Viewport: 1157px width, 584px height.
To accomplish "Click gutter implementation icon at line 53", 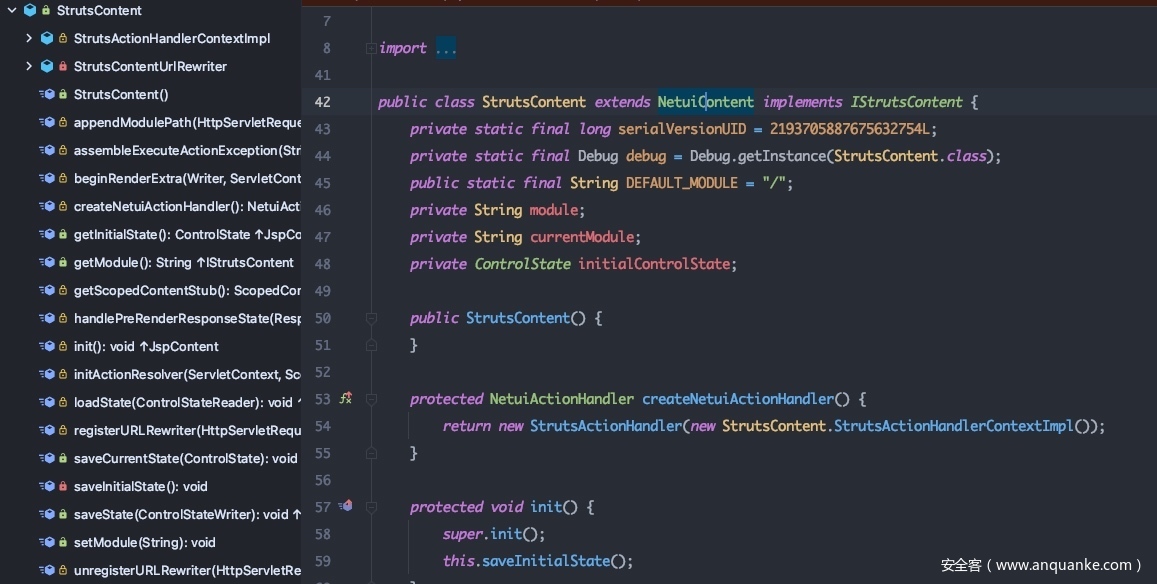I will [x=346, y=398].
